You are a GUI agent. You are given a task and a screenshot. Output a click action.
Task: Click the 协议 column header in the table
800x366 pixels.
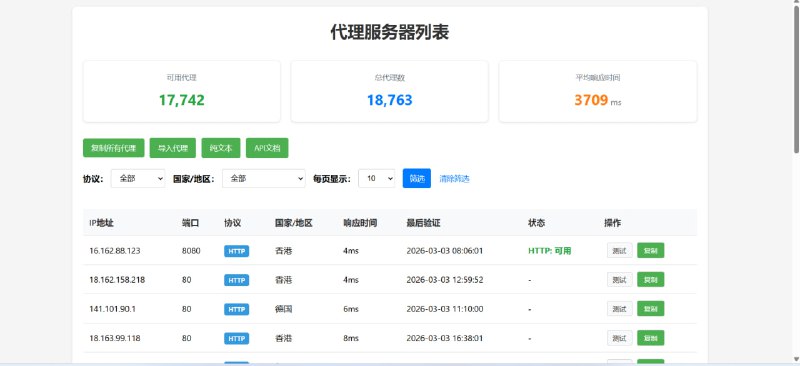pyautogui.click(x=232, y=223)
